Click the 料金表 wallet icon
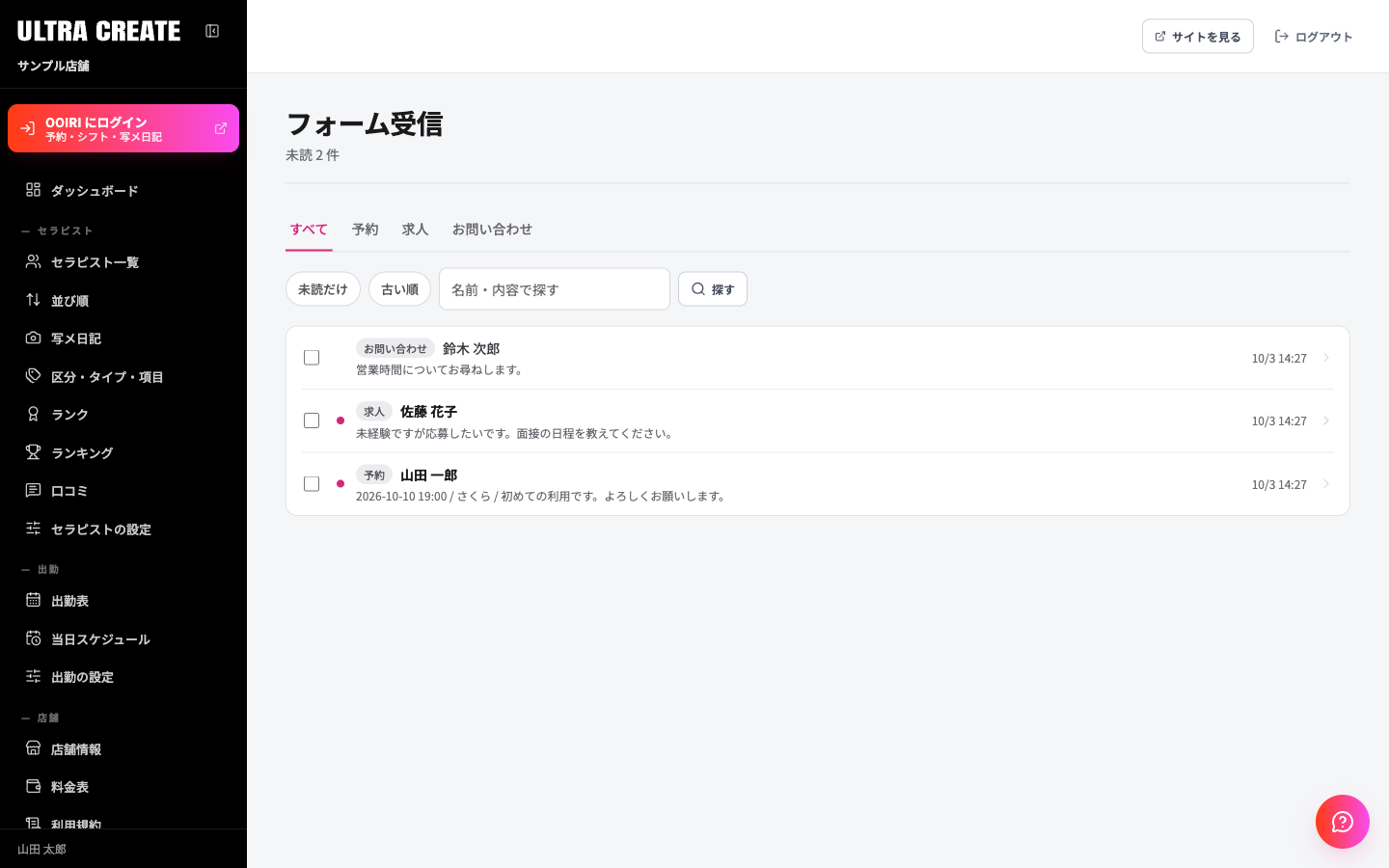The image size is (1389, 868). (33, 786)
